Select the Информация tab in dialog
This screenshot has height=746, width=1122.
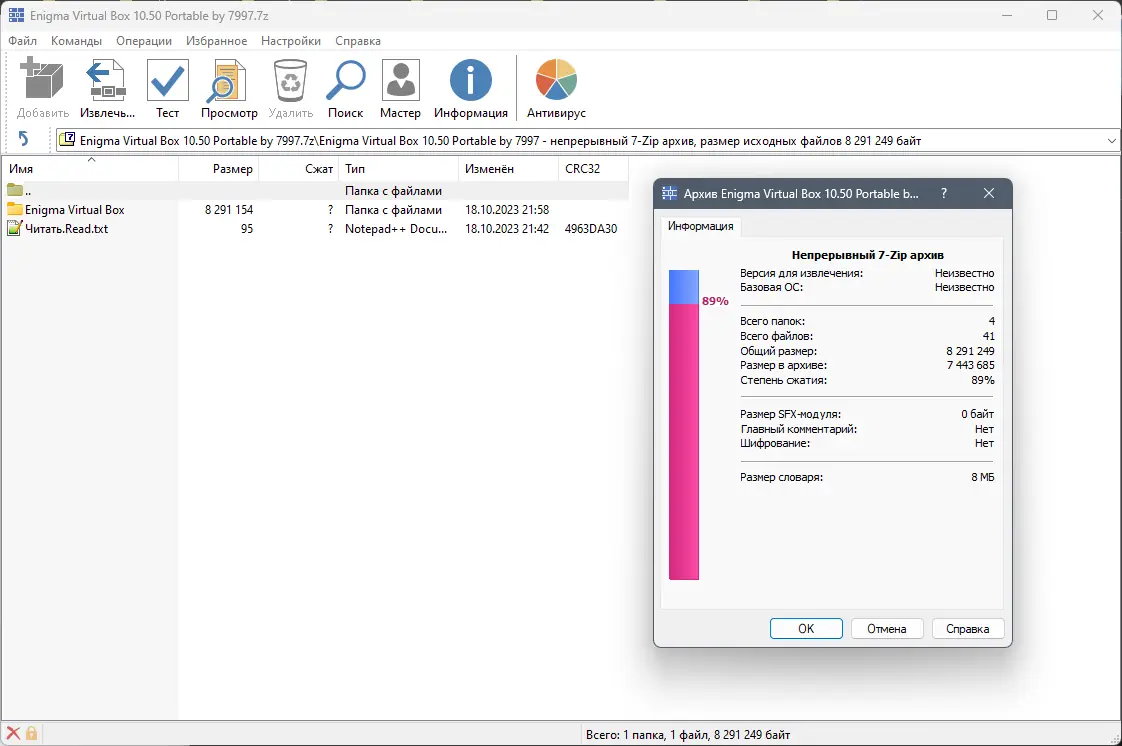point(701,226)
